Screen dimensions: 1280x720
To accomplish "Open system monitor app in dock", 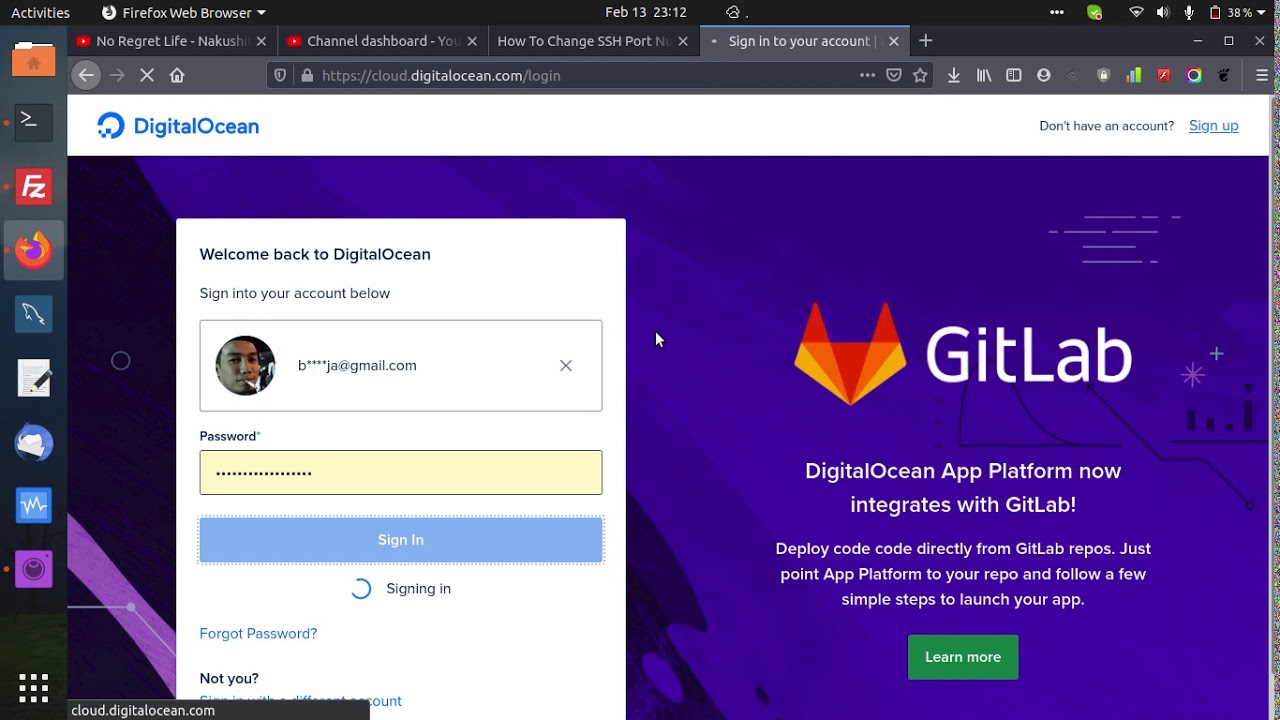I will (x=34, y=506).
